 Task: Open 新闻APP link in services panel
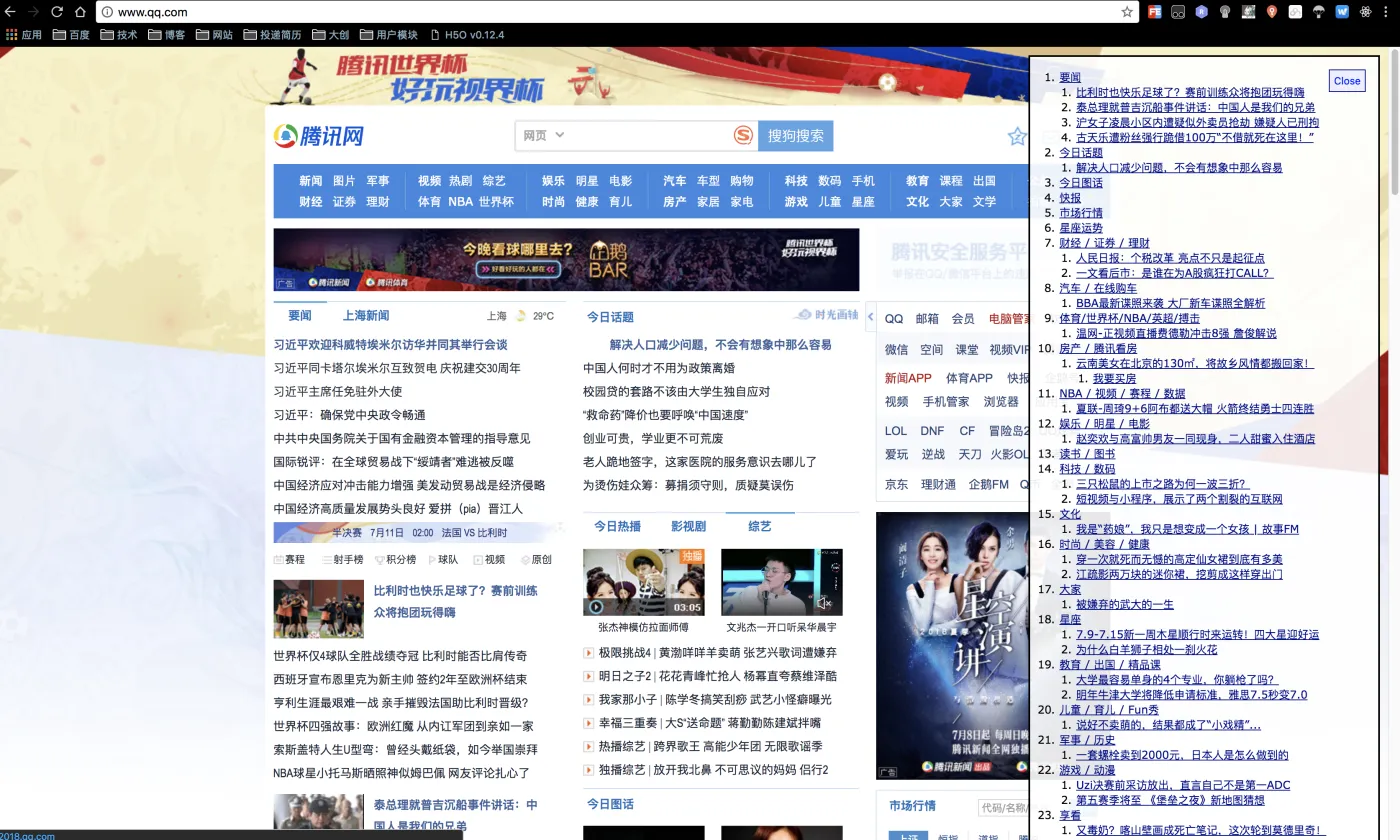pos(908,378)
